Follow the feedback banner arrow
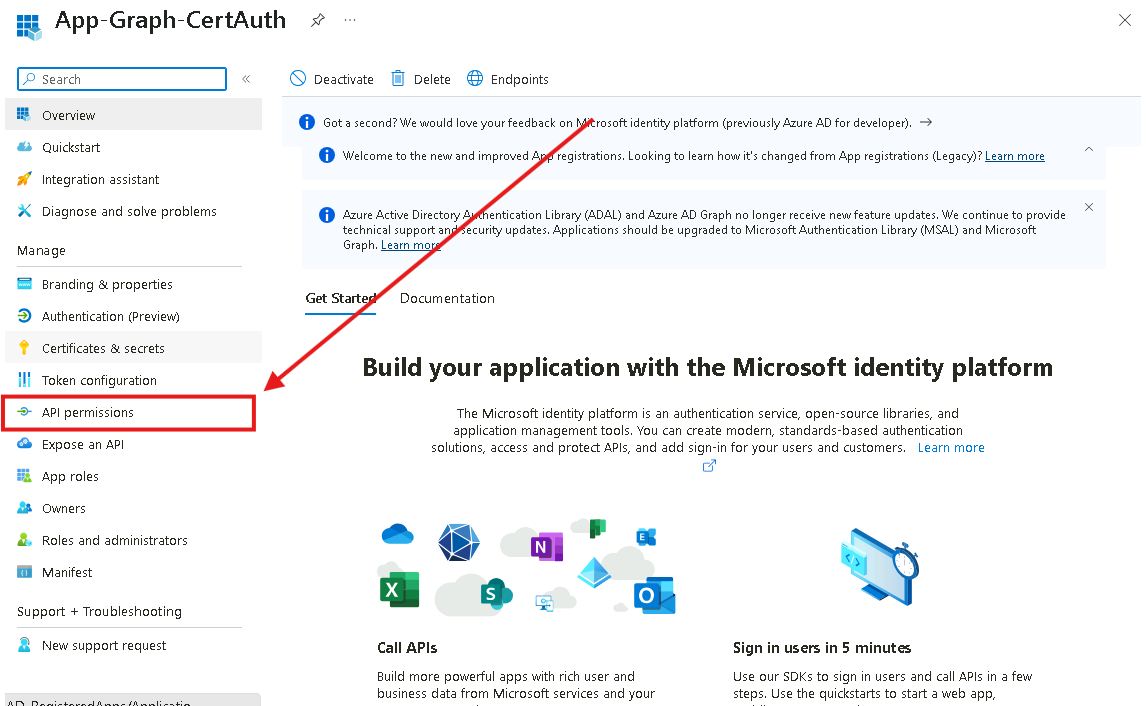Viewport: 1146px width, 706px height. (x=926, y=122)
